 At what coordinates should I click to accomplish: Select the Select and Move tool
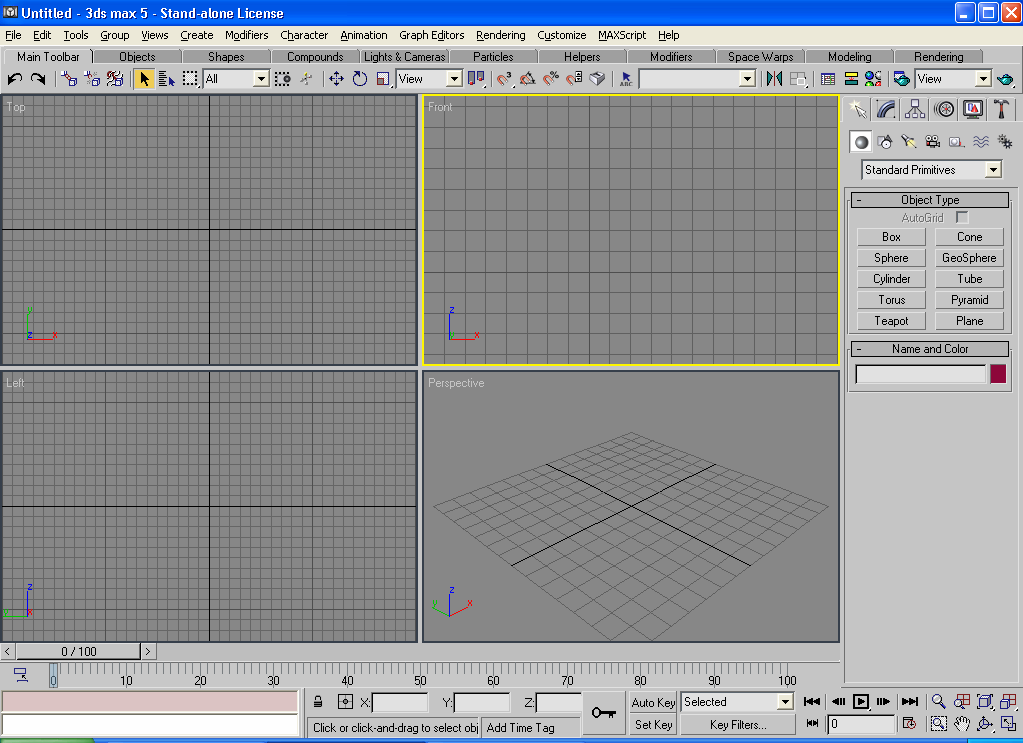[336, 79]
